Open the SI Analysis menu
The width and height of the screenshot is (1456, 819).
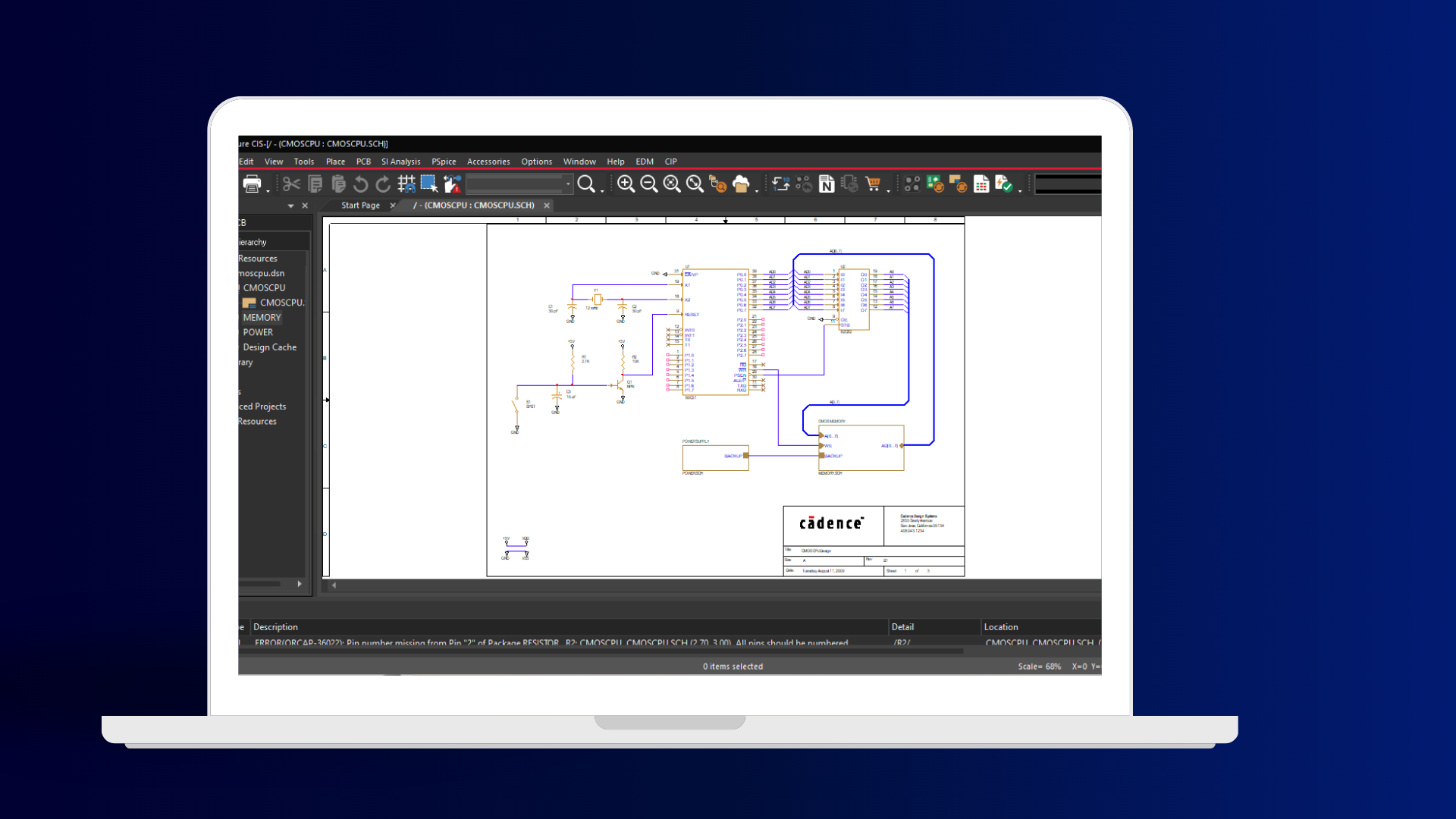click(400, 162)
